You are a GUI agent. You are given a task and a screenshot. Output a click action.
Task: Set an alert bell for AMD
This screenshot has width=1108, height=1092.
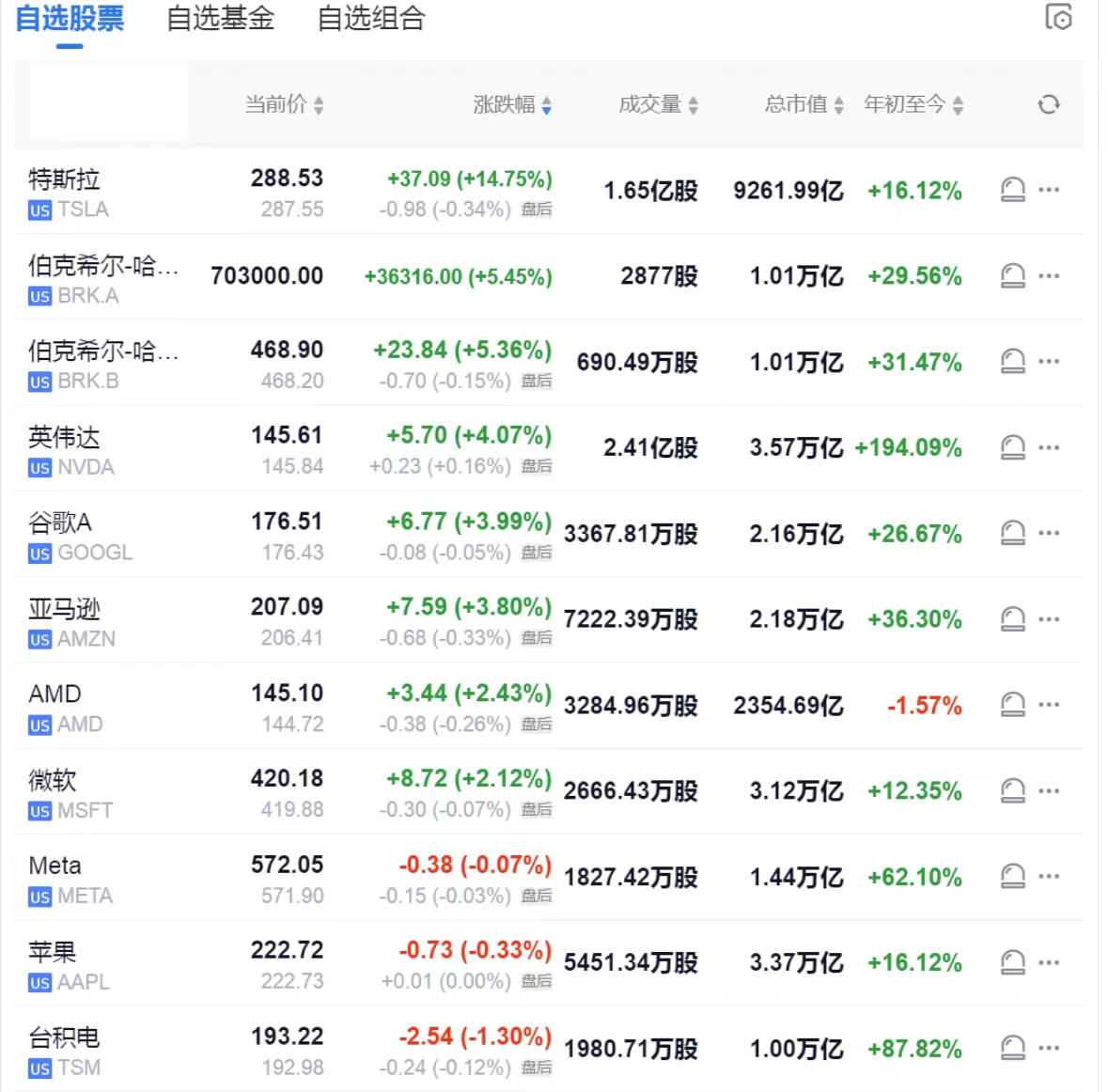coord(1012,705)
